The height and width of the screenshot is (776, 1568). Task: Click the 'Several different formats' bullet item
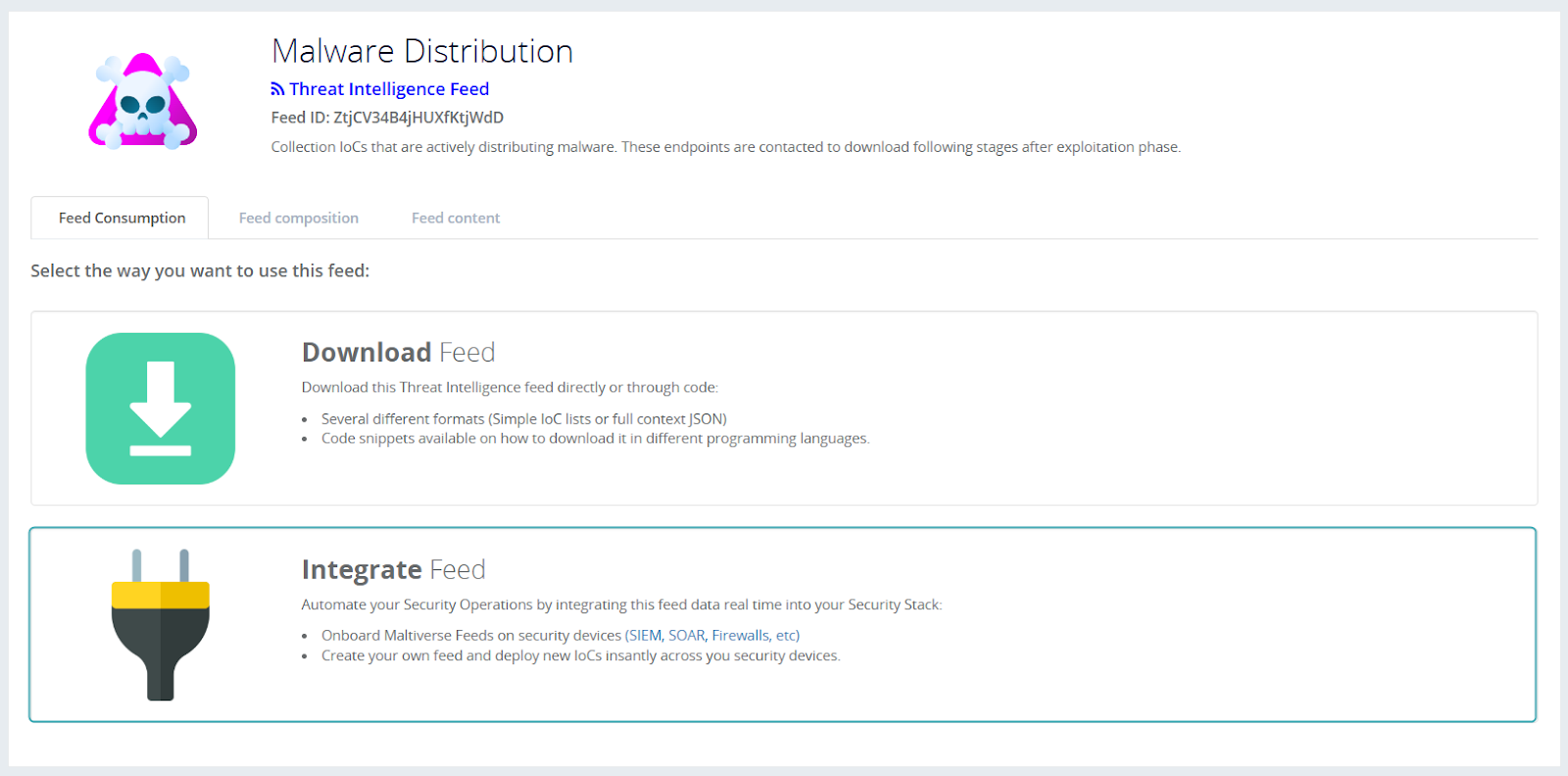(x=523, y=418)
